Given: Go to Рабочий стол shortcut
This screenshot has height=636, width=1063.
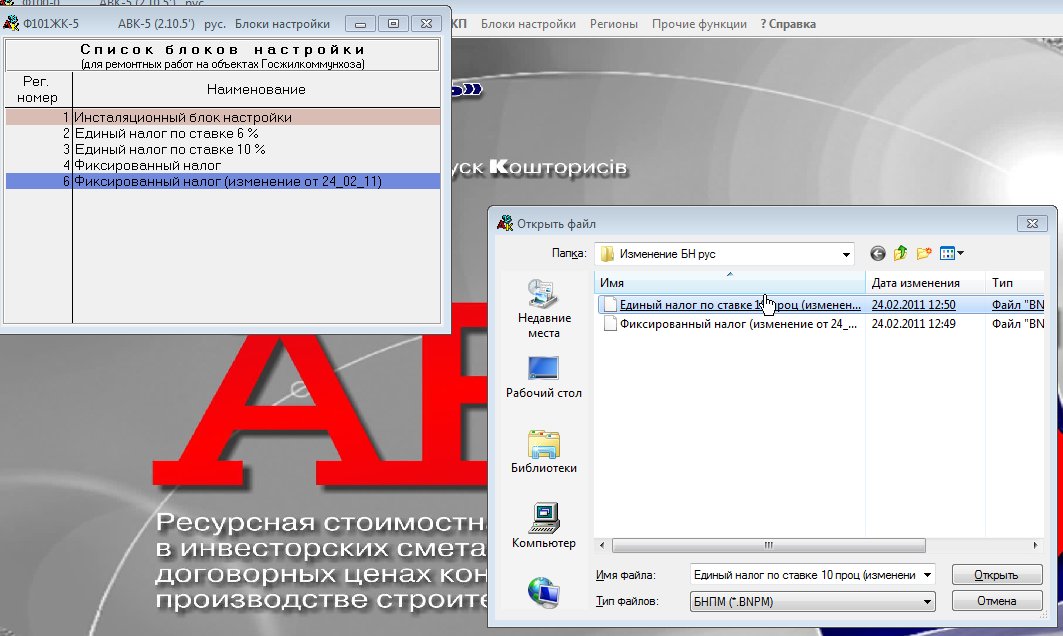Looking at the screenshot, I should (544, 378).
